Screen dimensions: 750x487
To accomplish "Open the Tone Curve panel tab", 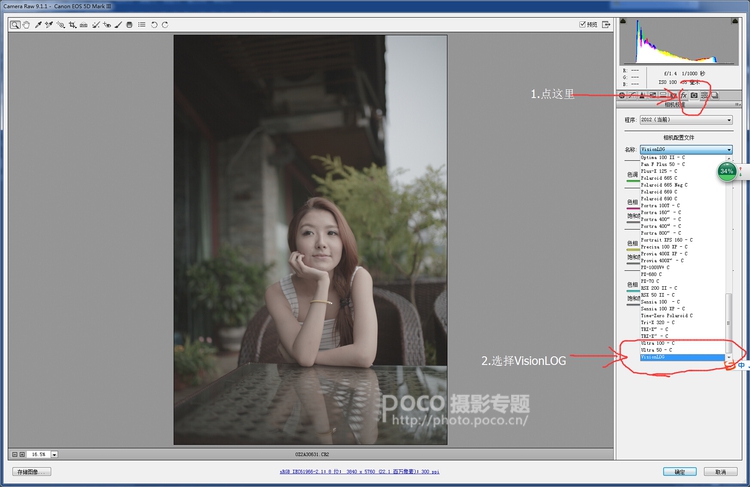I will point(632,96).
